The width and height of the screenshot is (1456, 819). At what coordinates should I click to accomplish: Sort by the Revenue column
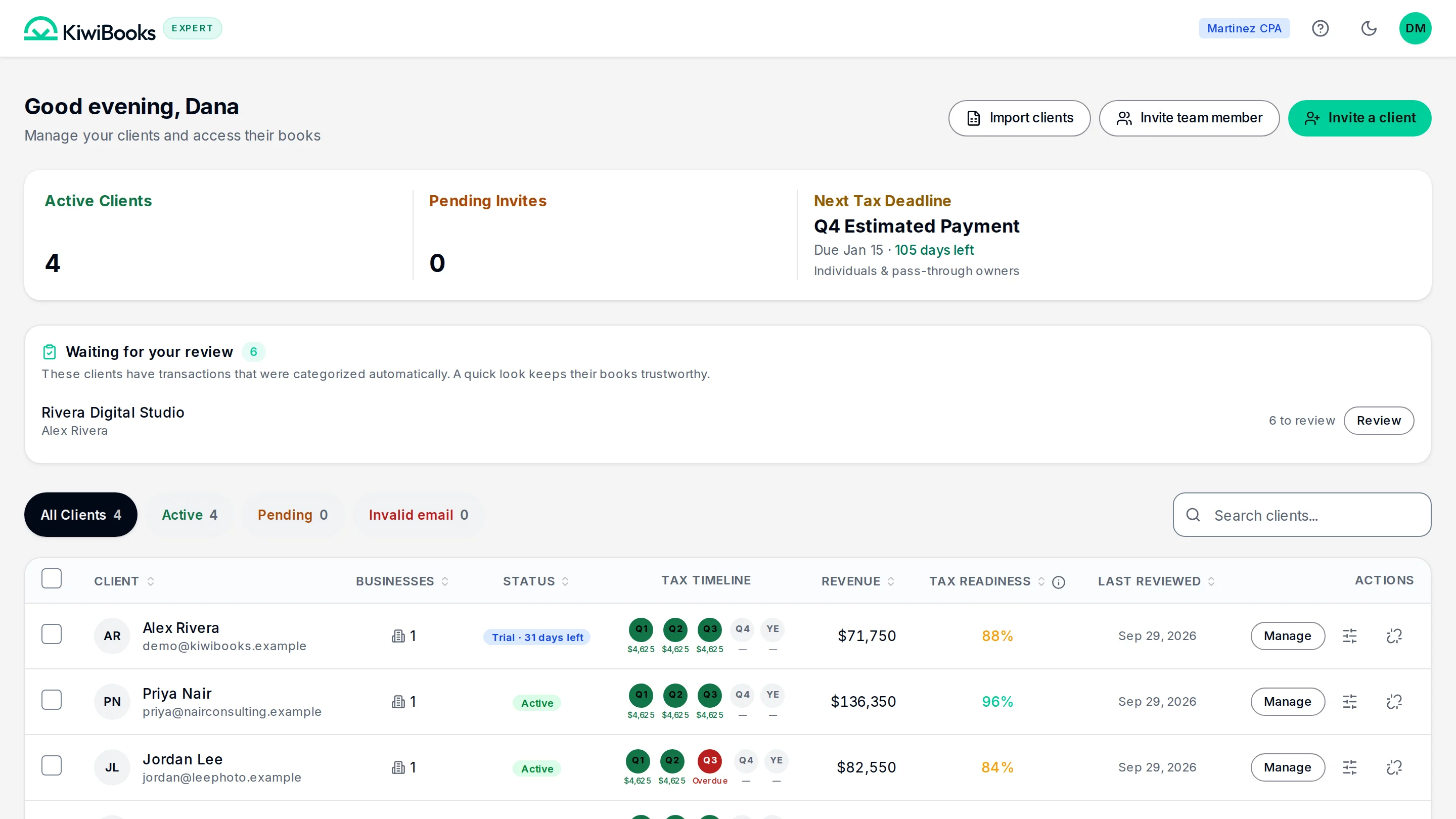(857, 581)
